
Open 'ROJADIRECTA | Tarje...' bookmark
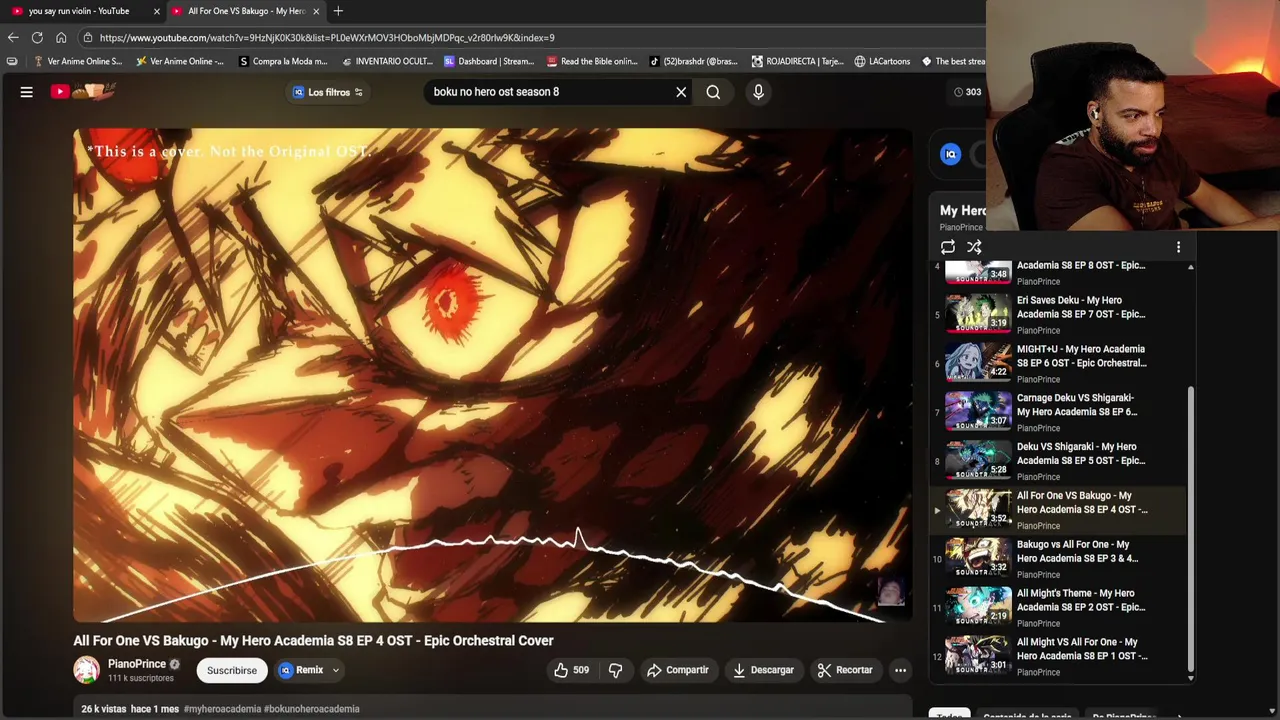click(797, 61)
